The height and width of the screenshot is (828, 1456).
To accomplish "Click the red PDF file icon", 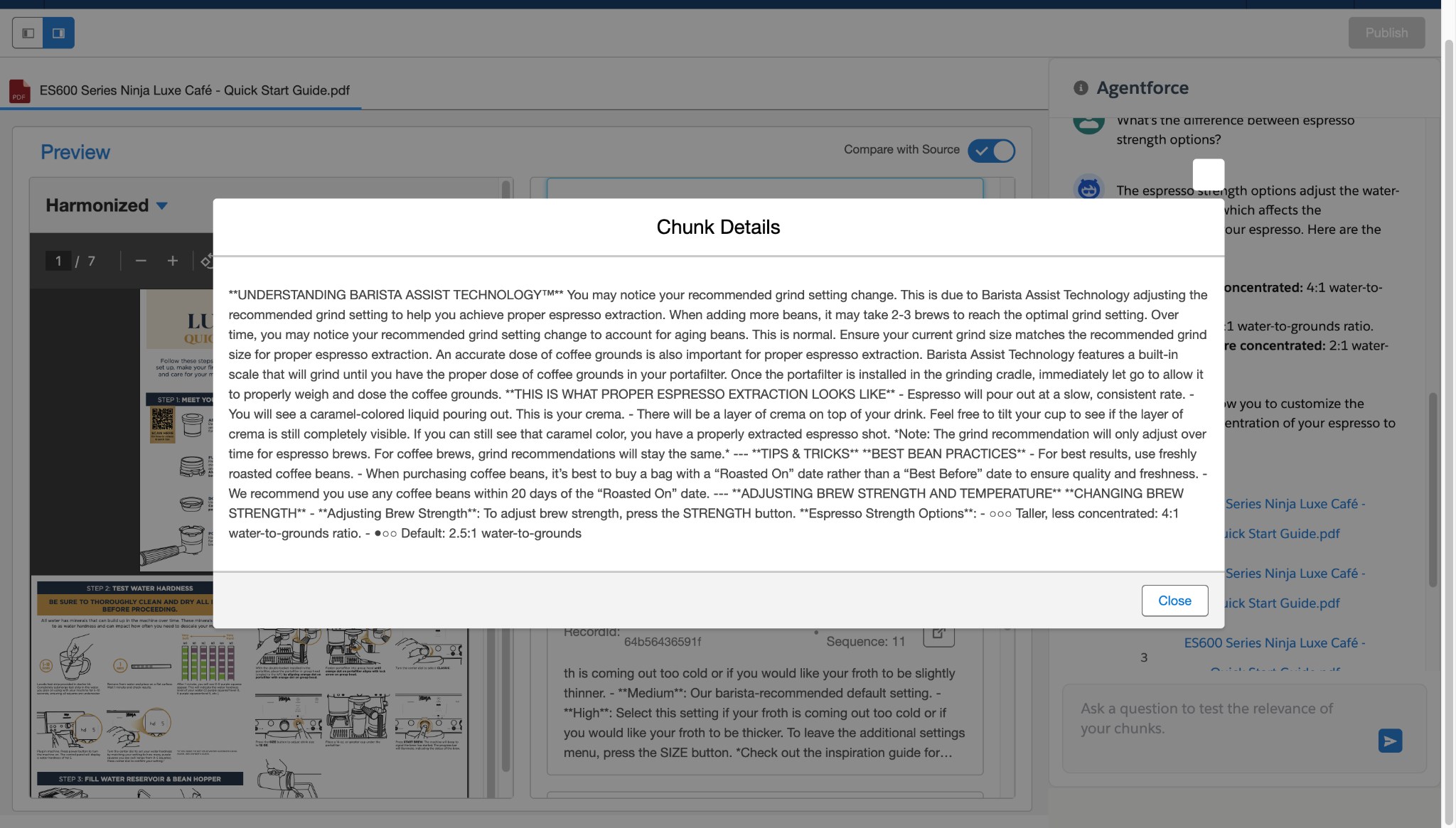I will [19, 91].
